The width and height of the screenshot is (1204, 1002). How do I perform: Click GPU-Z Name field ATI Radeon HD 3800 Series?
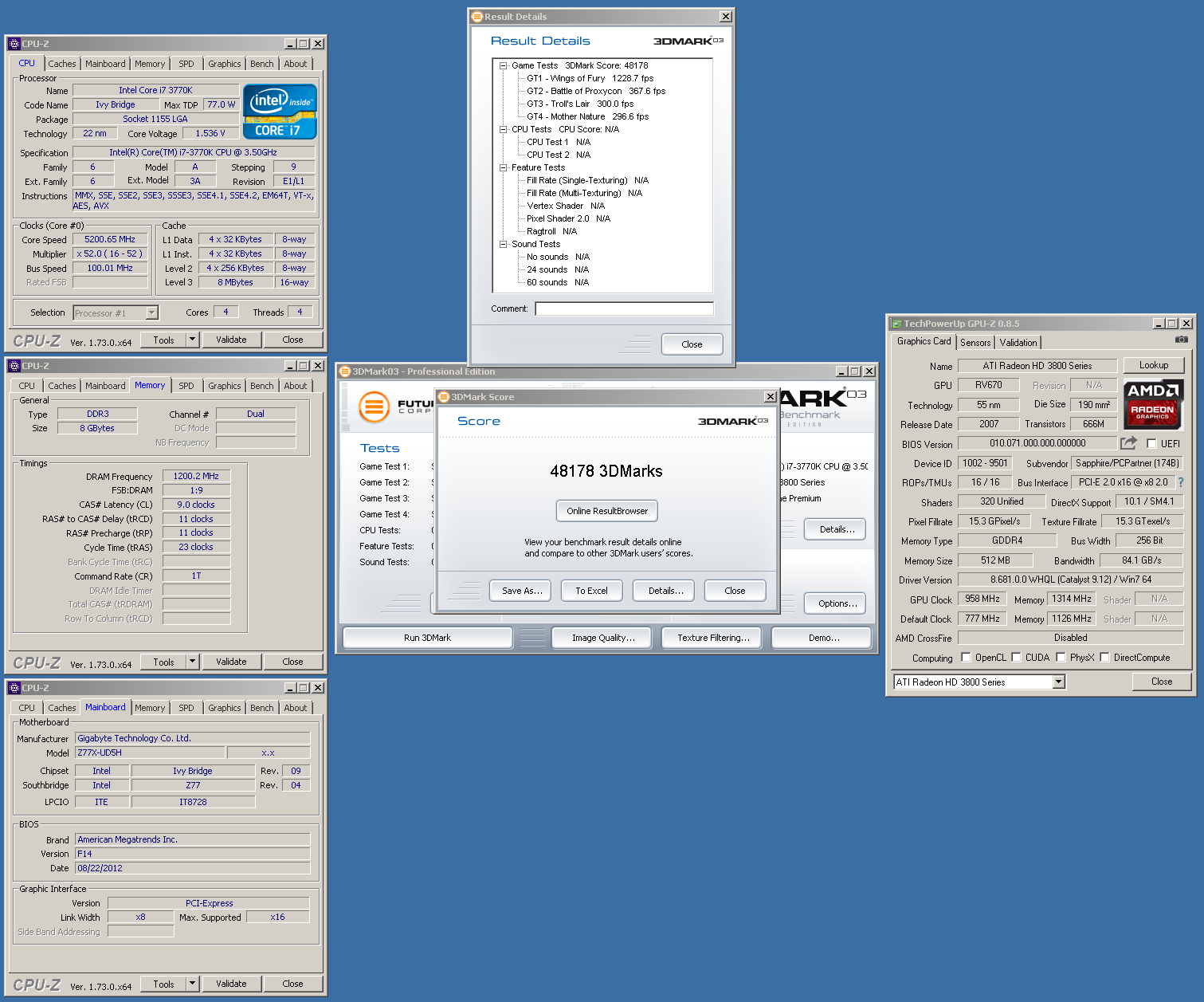point(1037,366)
